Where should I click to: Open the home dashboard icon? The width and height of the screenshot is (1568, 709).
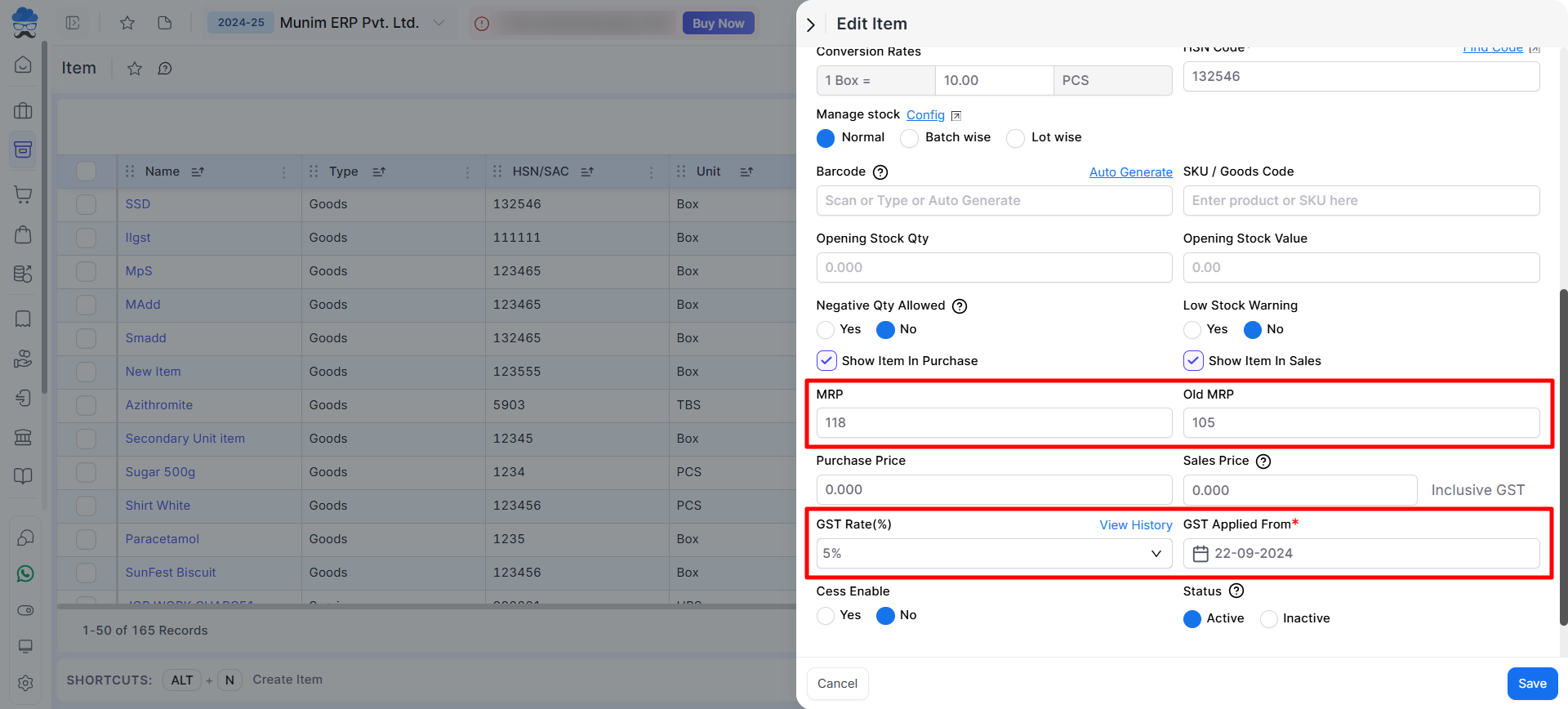pyautogui.click(x=24, y=65)
